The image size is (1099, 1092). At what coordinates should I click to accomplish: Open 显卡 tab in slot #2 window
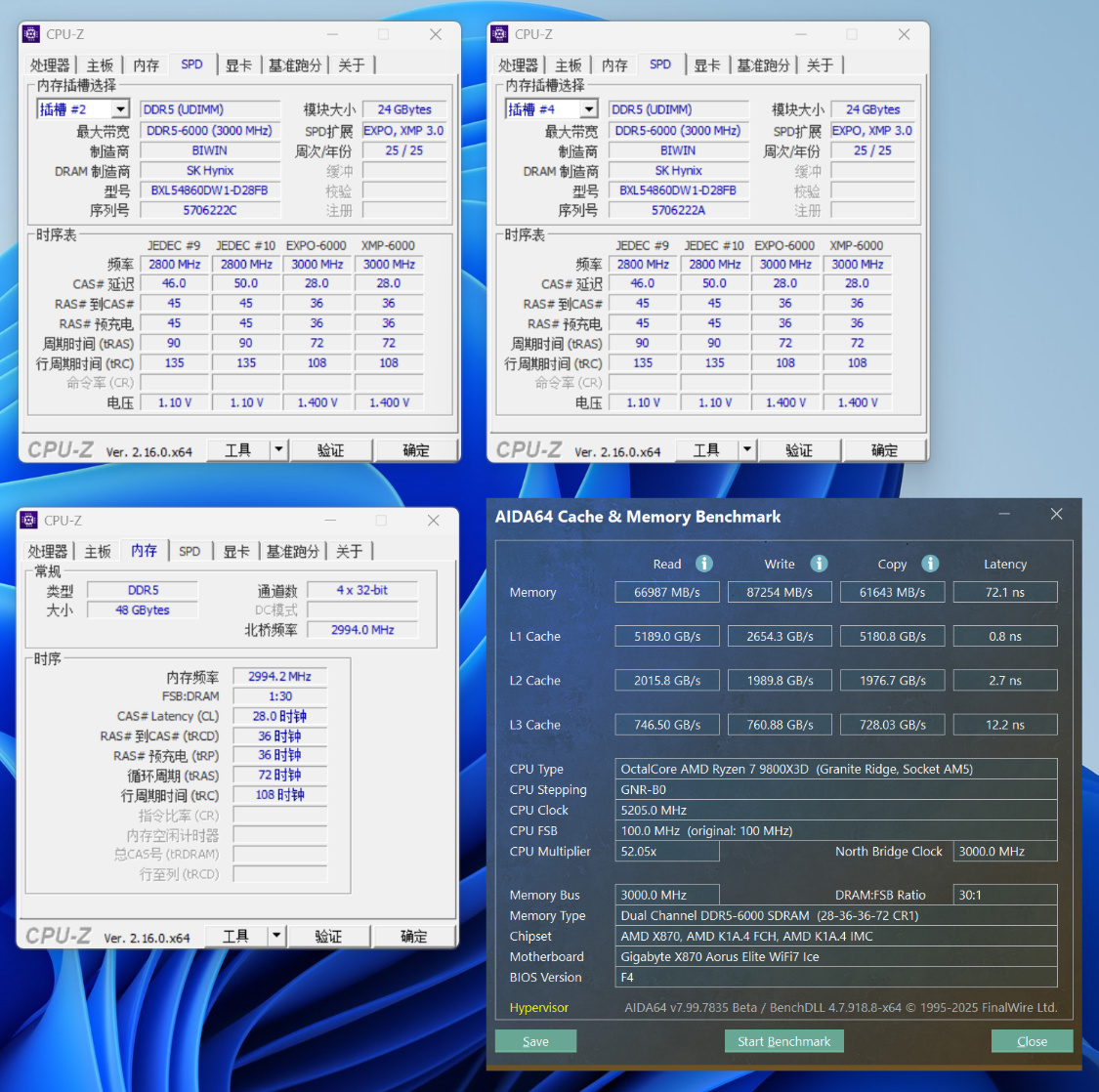[x=239, y=65]
